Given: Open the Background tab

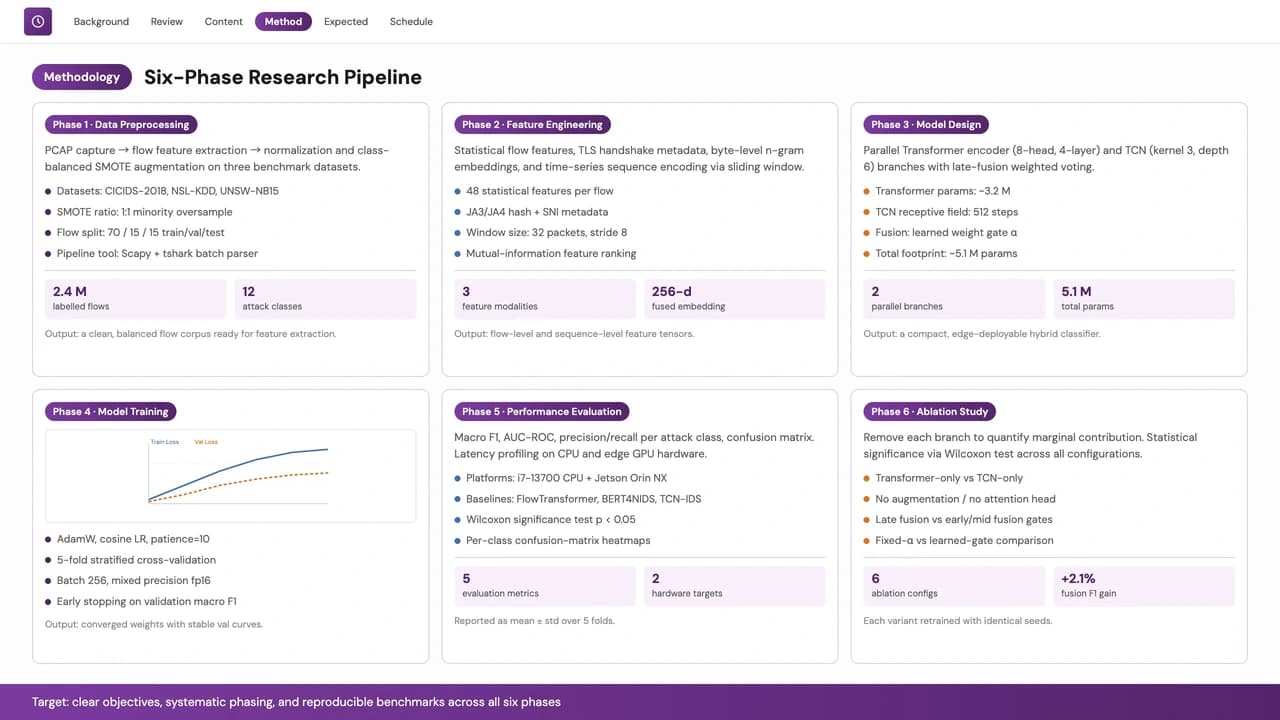Looking at the screenshot, I should (x=101, y=21).
